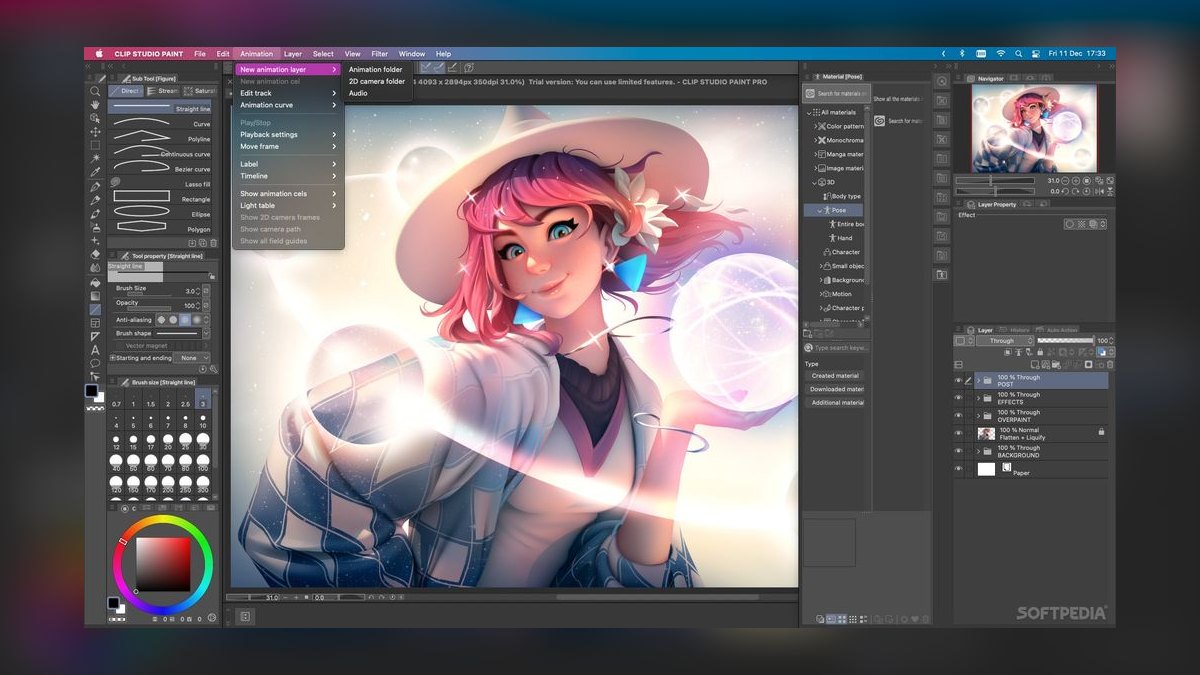Select the Gradient tool

[x=95, y=296]
